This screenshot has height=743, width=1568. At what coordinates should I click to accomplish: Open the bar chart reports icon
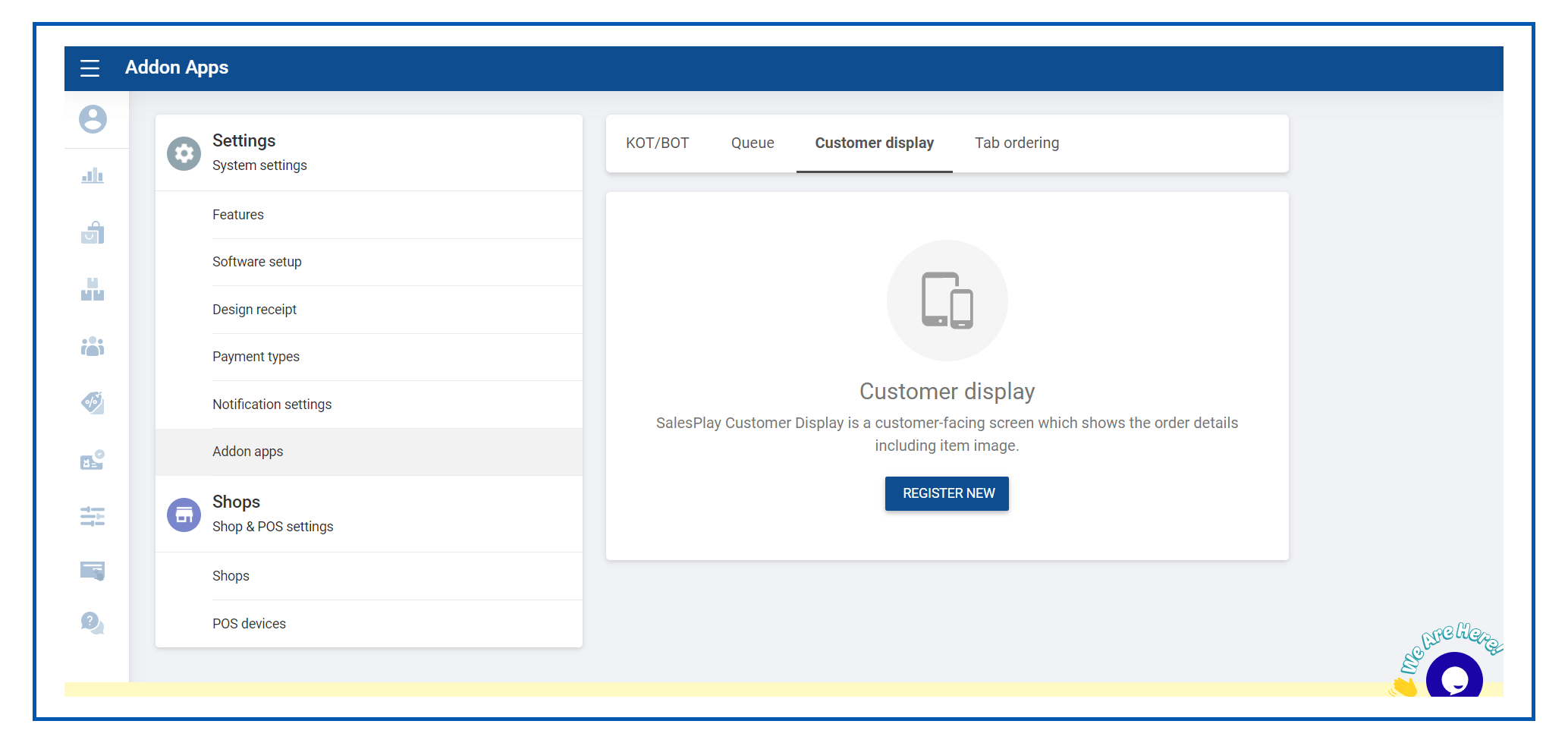point(93,176)
